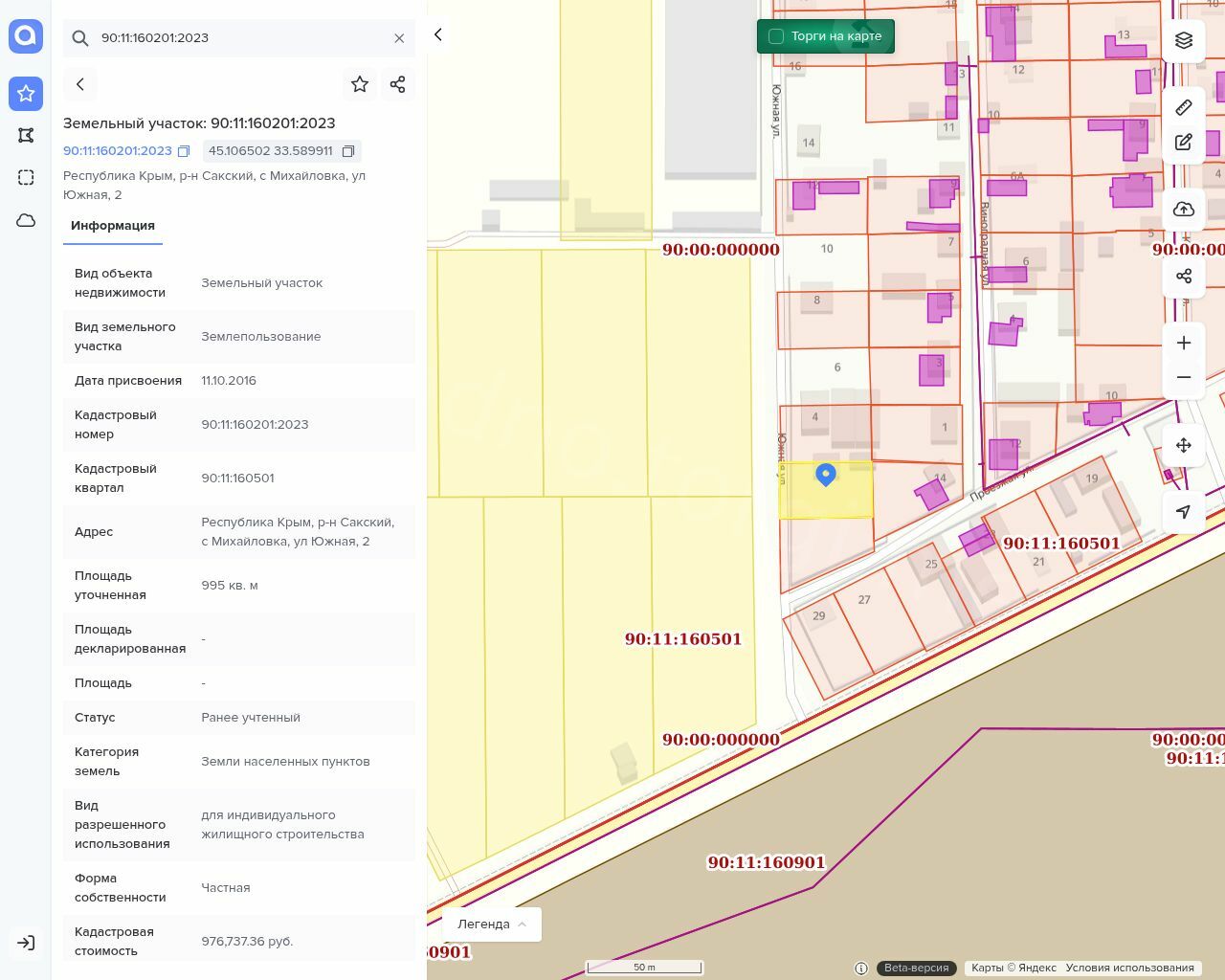Open the login icon in sidebar
The width and height of the screenshot is (1225, 980).
pos(26,943)
